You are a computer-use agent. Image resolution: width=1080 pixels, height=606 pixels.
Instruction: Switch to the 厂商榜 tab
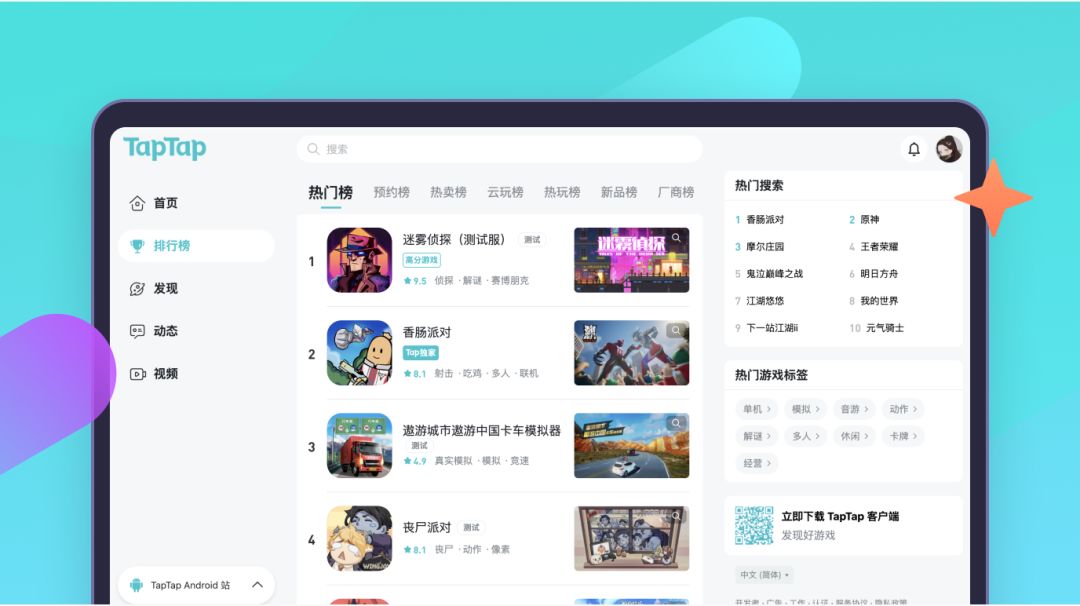[676, 192]
